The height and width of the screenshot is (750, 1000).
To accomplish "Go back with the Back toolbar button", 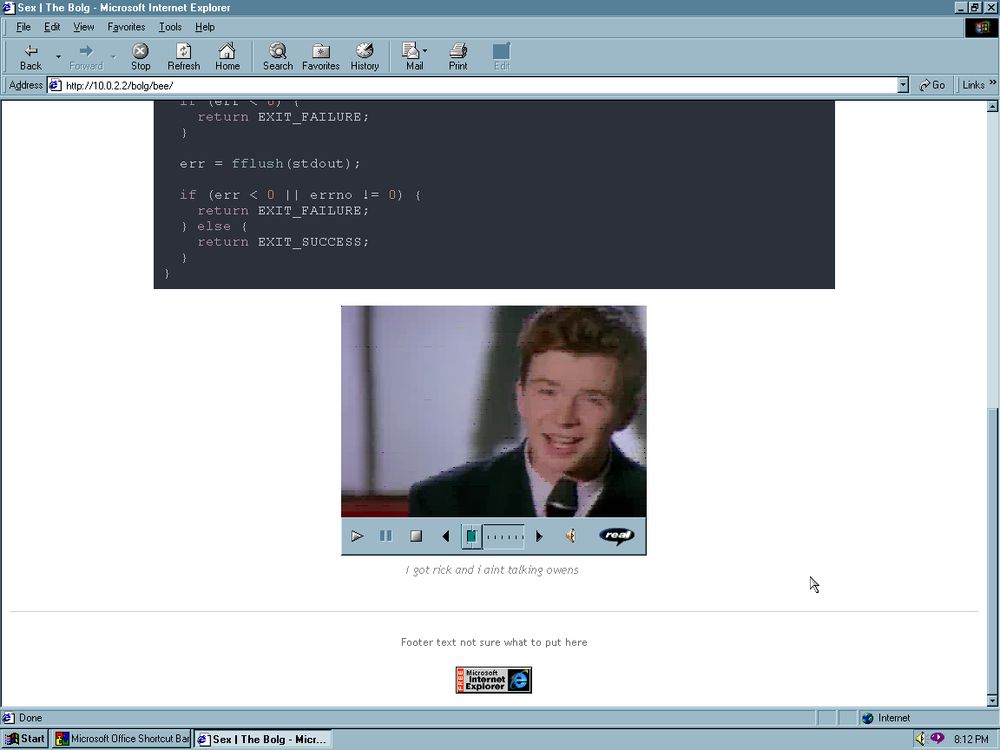I will 31,57.
